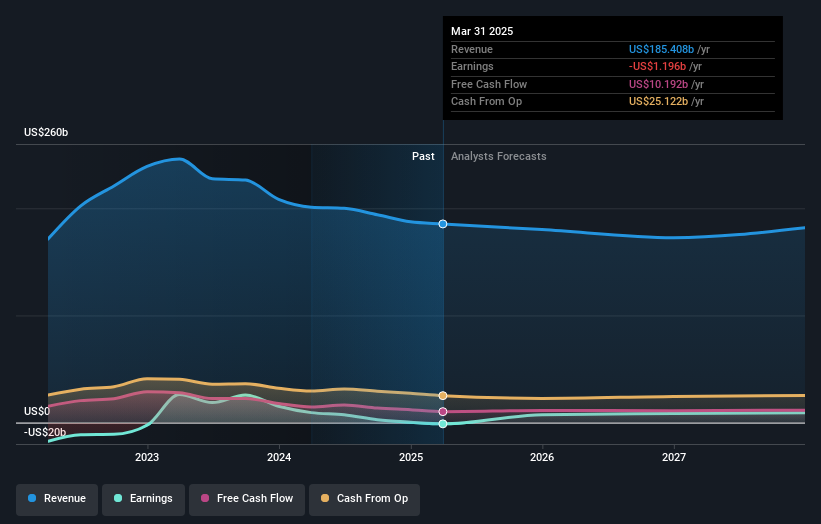Screen dimensions: 821x524
Task: Click the -US$20b y-axis label
Action: coord(45,432)
